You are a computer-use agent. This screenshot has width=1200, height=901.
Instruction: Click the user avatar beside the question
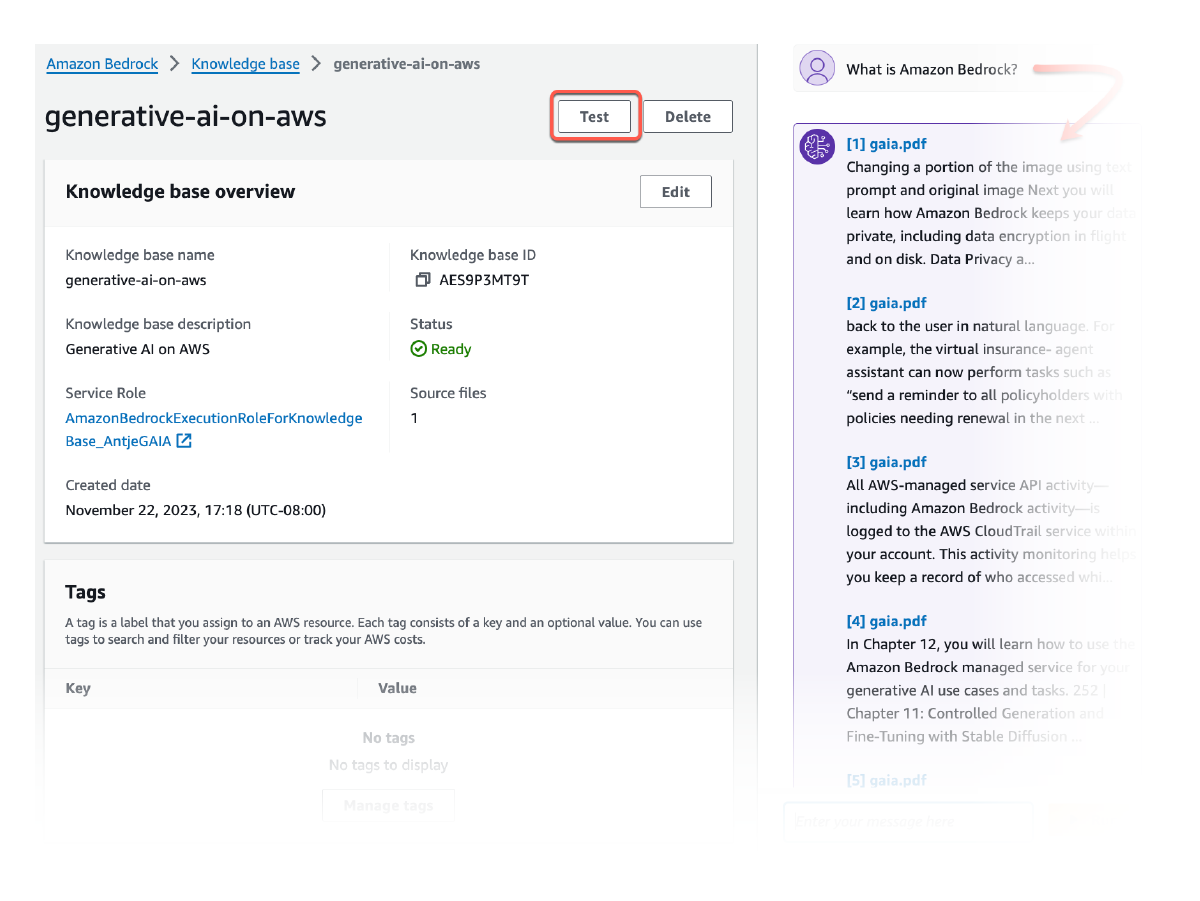click(x=817, y=69)
